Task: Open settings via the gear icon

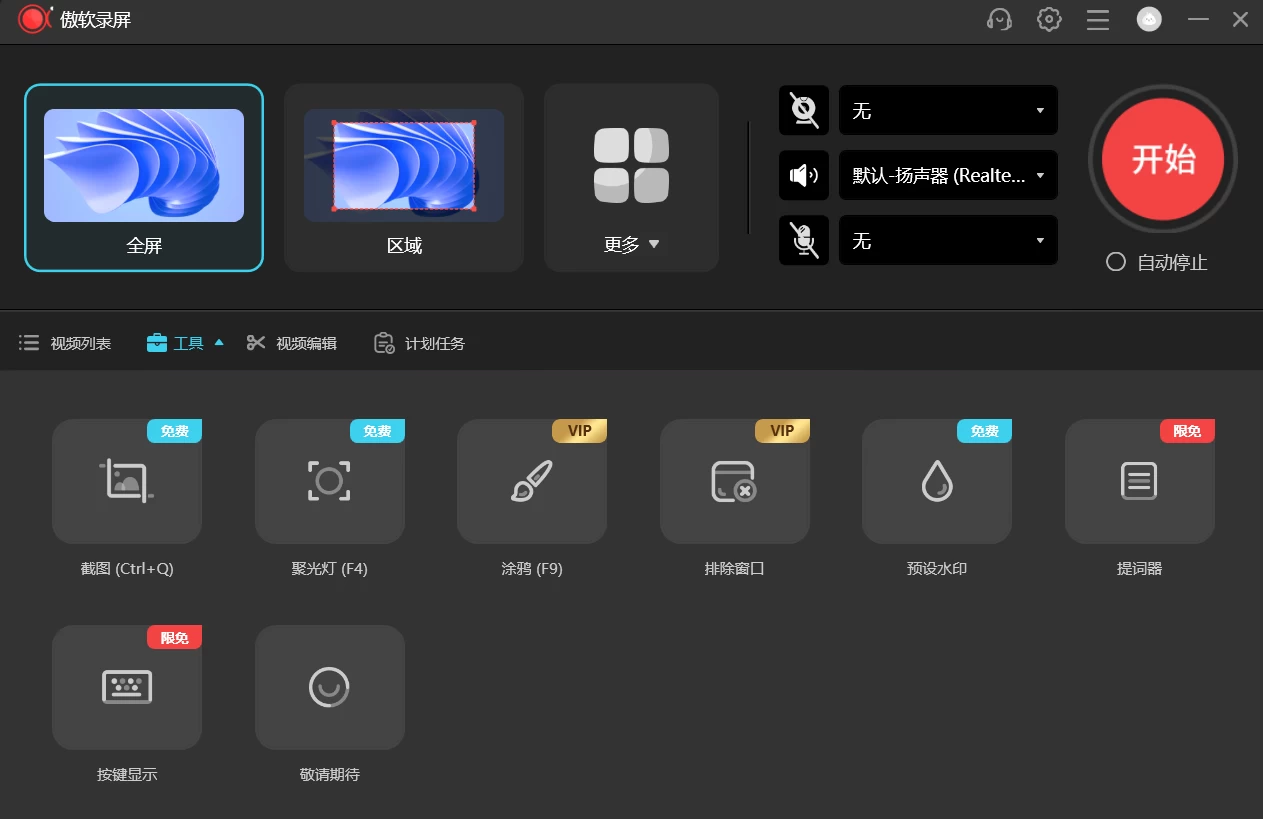Action: tap(1049, 19)
